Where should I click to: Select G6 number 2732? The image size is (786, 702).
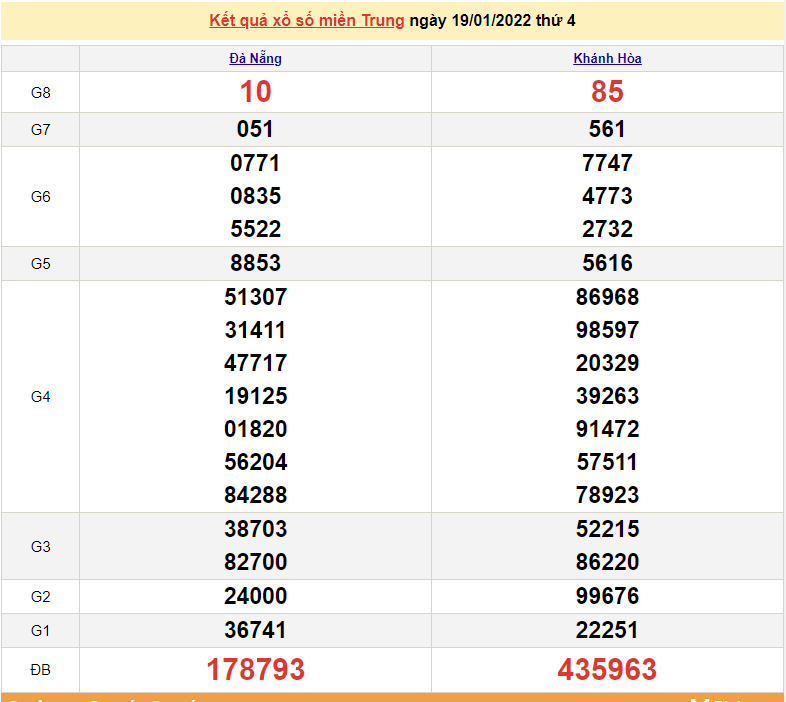tap(607, 229)
